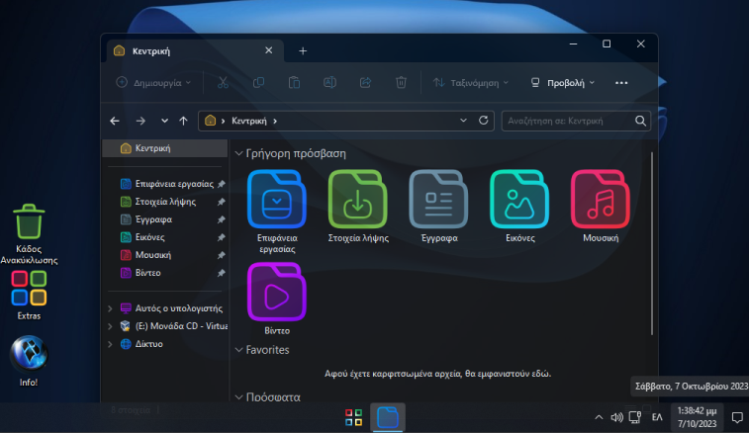Screen dimensions: 749x433
Task: Select Κεντρική in the navigation pane
Action: coord(165,148)
